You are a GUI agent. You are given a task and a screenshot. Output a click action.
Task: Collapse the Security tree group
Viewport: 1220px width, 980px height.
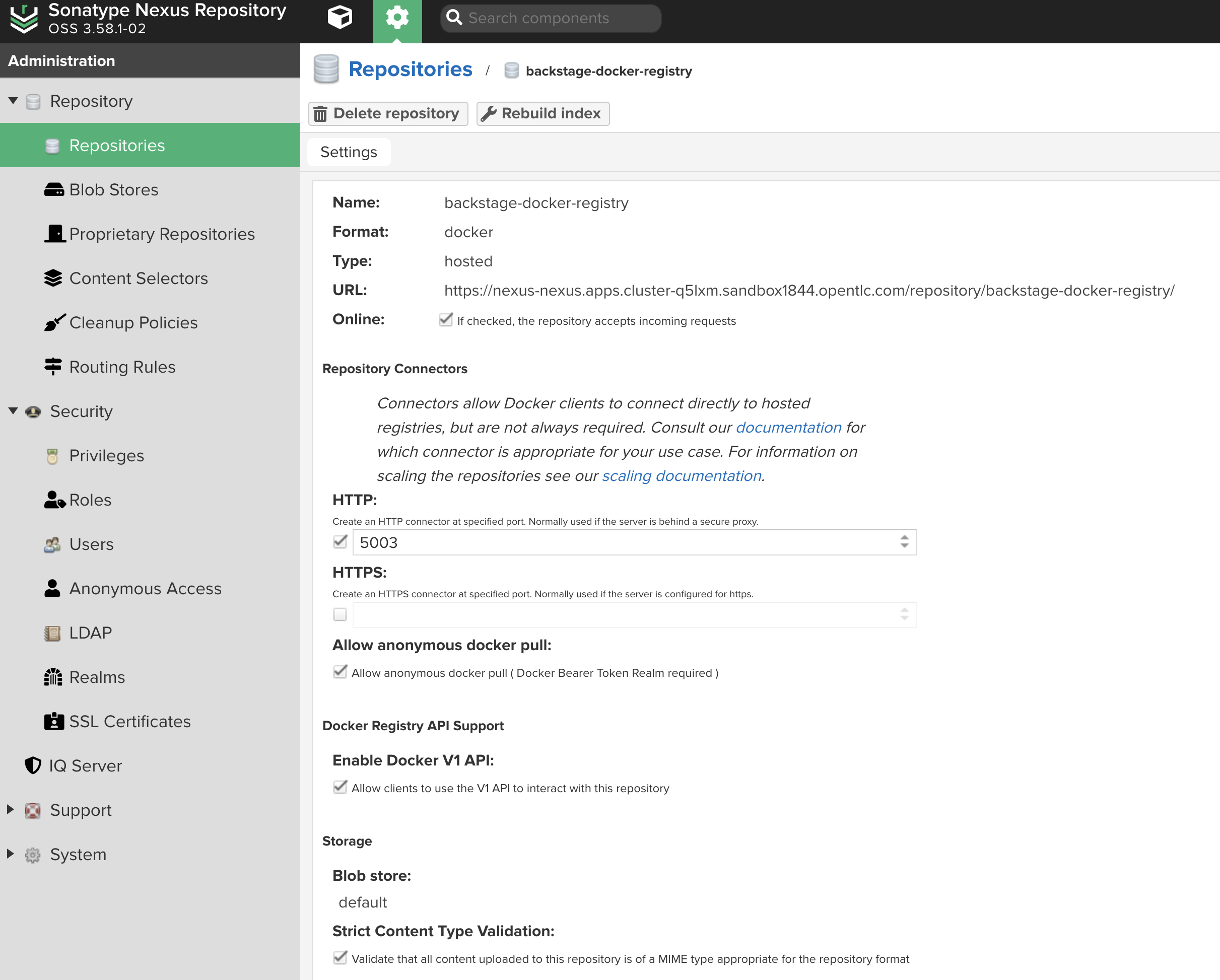[13, 411]
